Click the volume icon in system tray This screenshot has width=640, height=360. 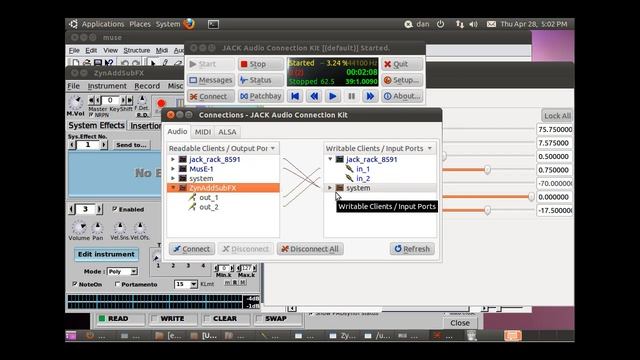pyautogui.click(x=473, y=24)
